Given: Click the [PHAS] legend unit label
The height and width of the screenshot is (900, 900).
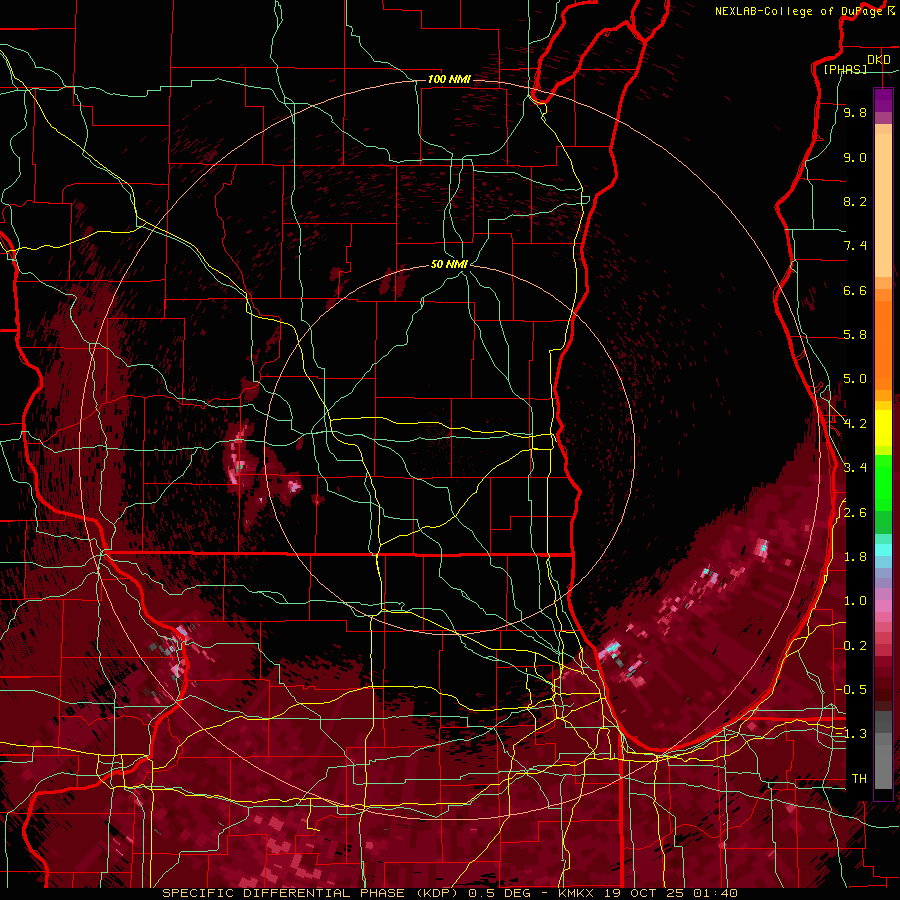Looking at the screenshot, I should (x=845, y=70).
